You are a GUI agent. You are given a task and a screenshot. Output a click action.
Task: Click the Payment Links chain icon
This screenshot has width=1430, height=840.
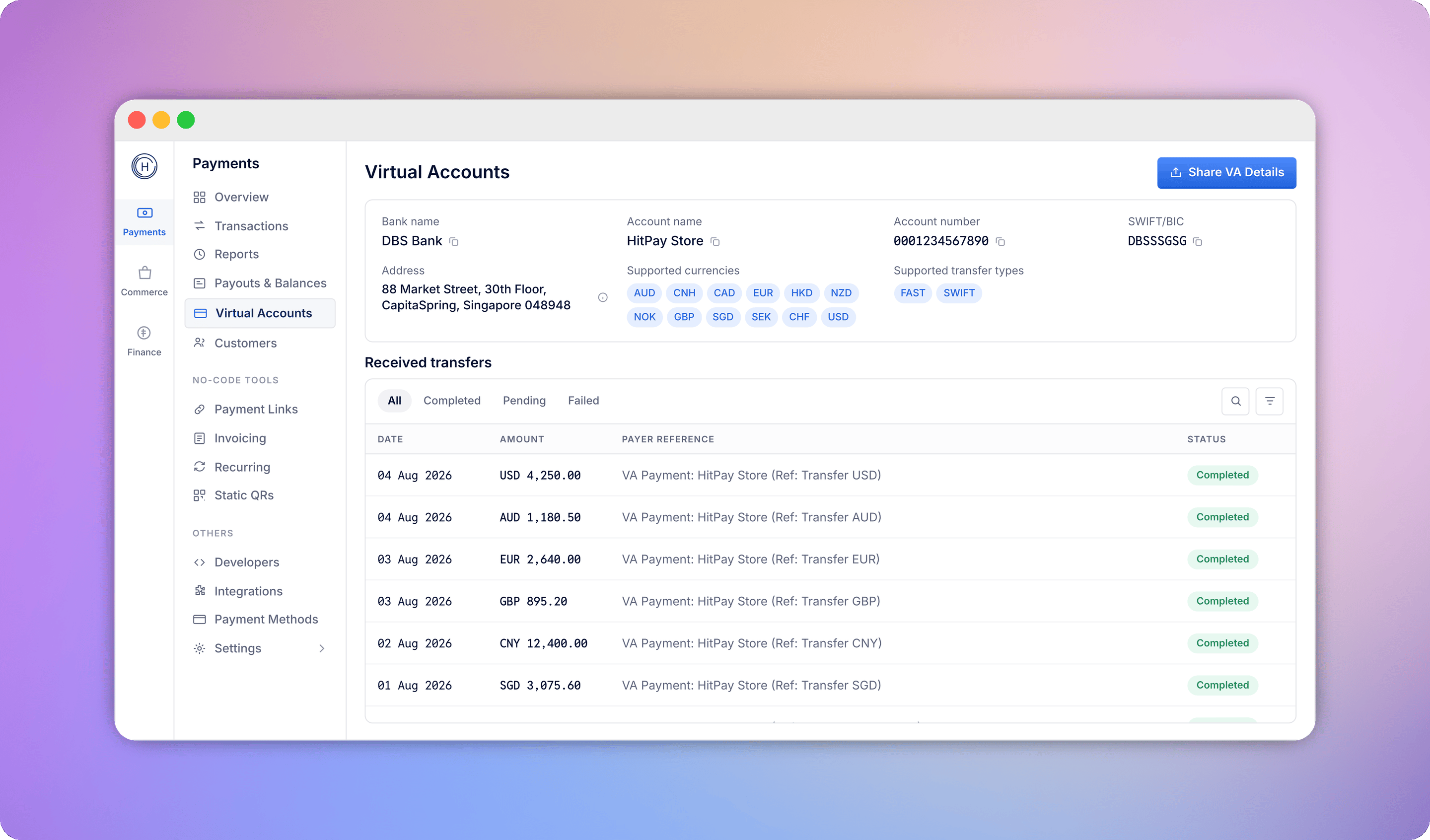coord(199,409)
